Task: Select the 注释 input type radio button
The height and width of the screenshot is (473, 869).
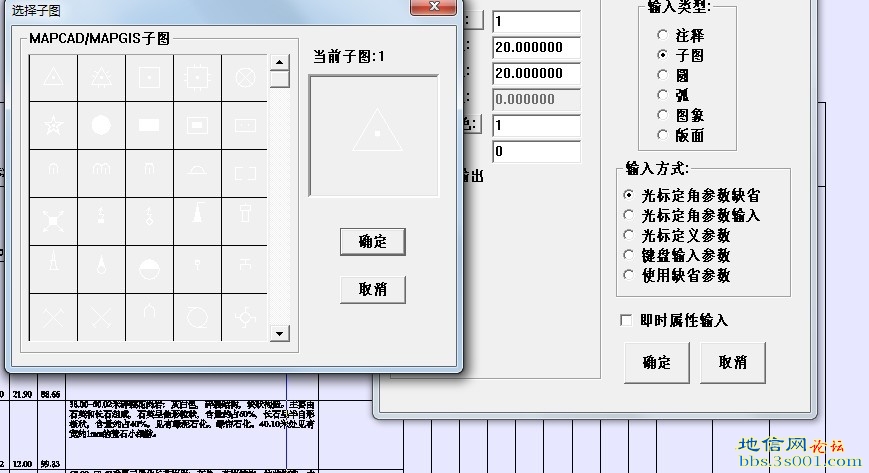Action: pyautogui.click(x=662, y=35)
